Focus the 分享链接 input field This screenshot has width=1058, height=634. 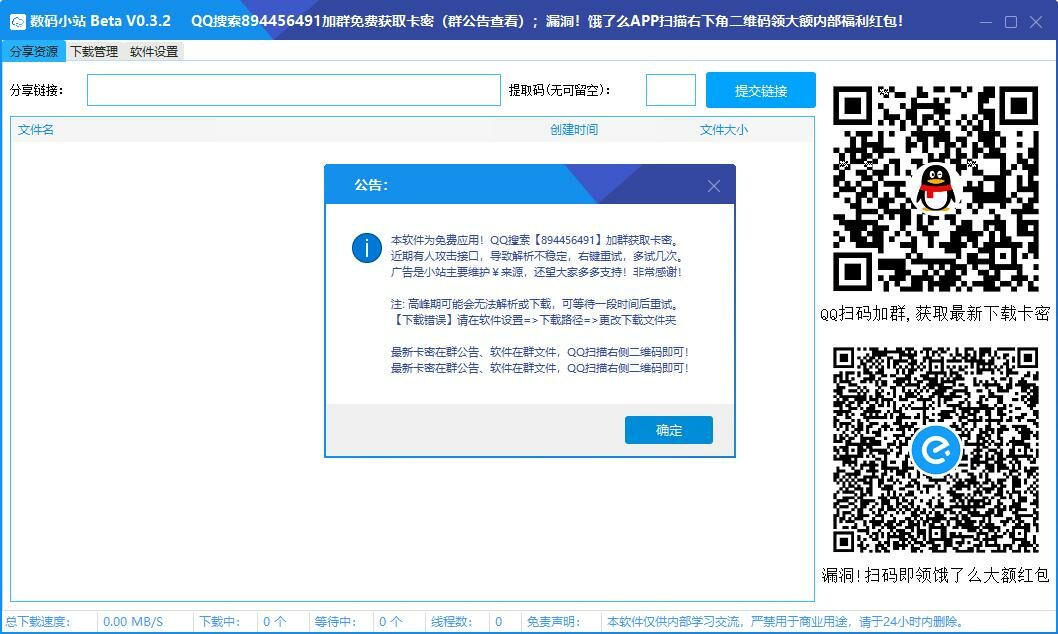click(293, 90)
